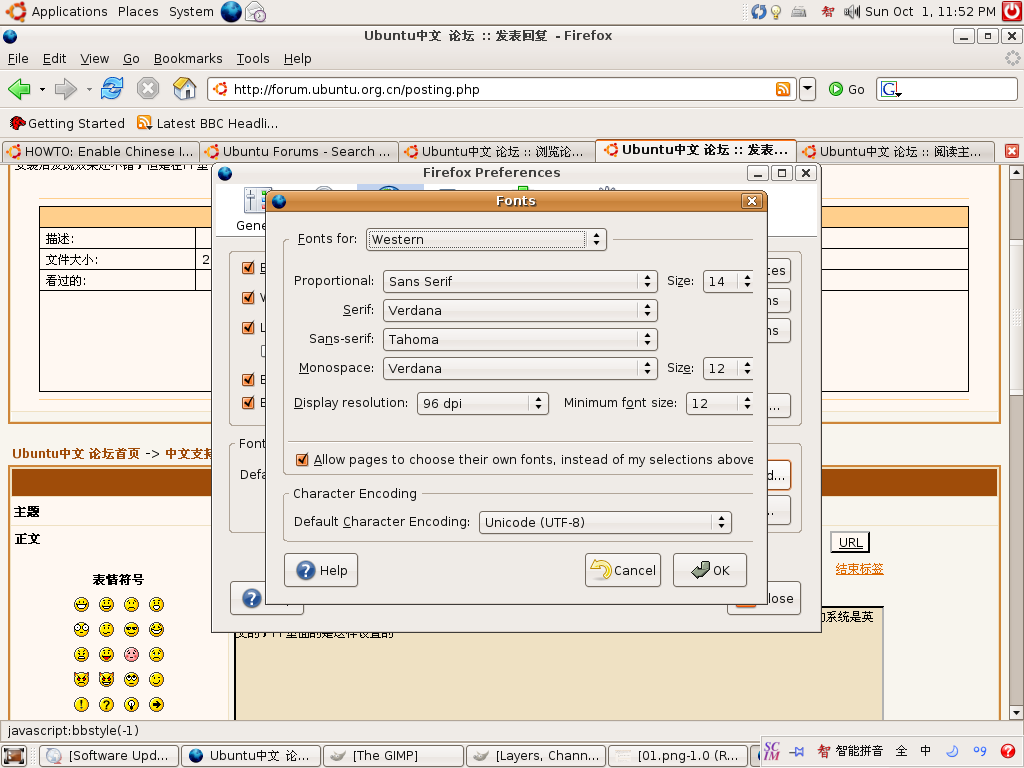Open Latest BBC Headlines bookmark
This screenshot has width=1024, height=768.
click(208, 123)
